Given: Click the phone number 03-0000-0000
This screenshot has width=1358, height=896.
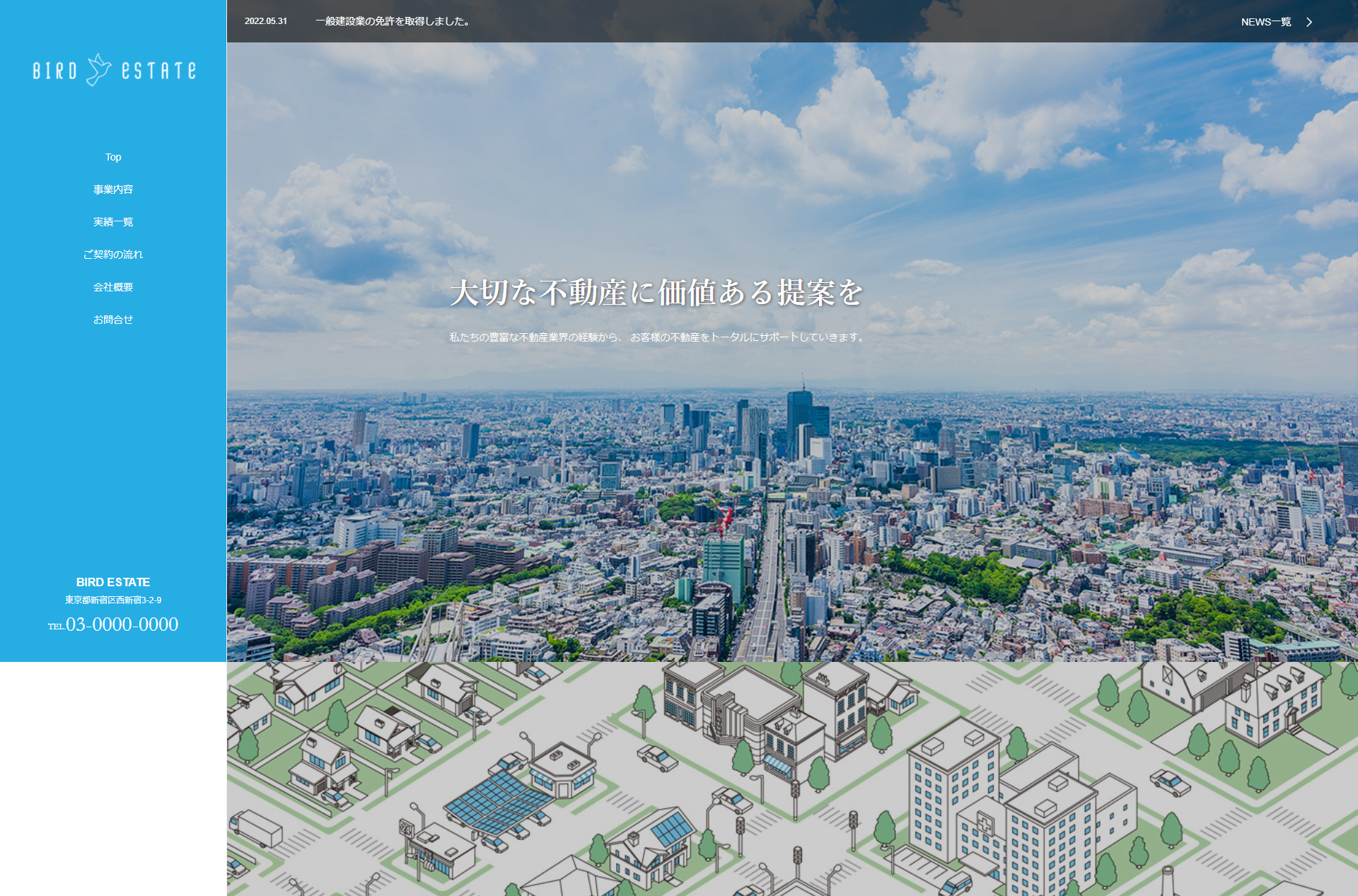Looking at the screenshot, I should coord(122,624).
